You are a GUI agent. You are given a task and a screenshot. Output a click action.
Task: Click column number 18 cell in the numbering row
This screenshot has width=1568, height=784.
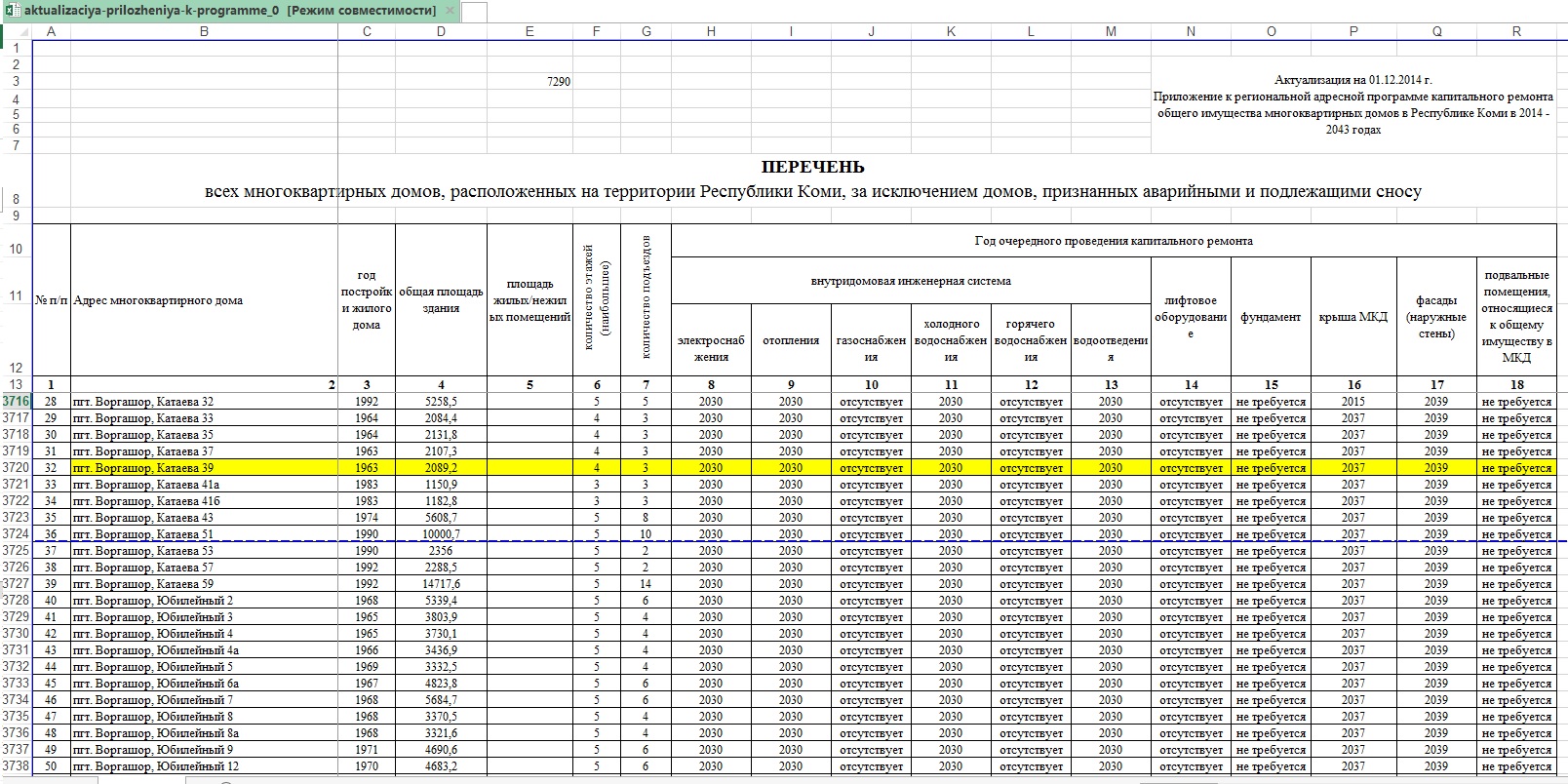[x=1516, y=385]
